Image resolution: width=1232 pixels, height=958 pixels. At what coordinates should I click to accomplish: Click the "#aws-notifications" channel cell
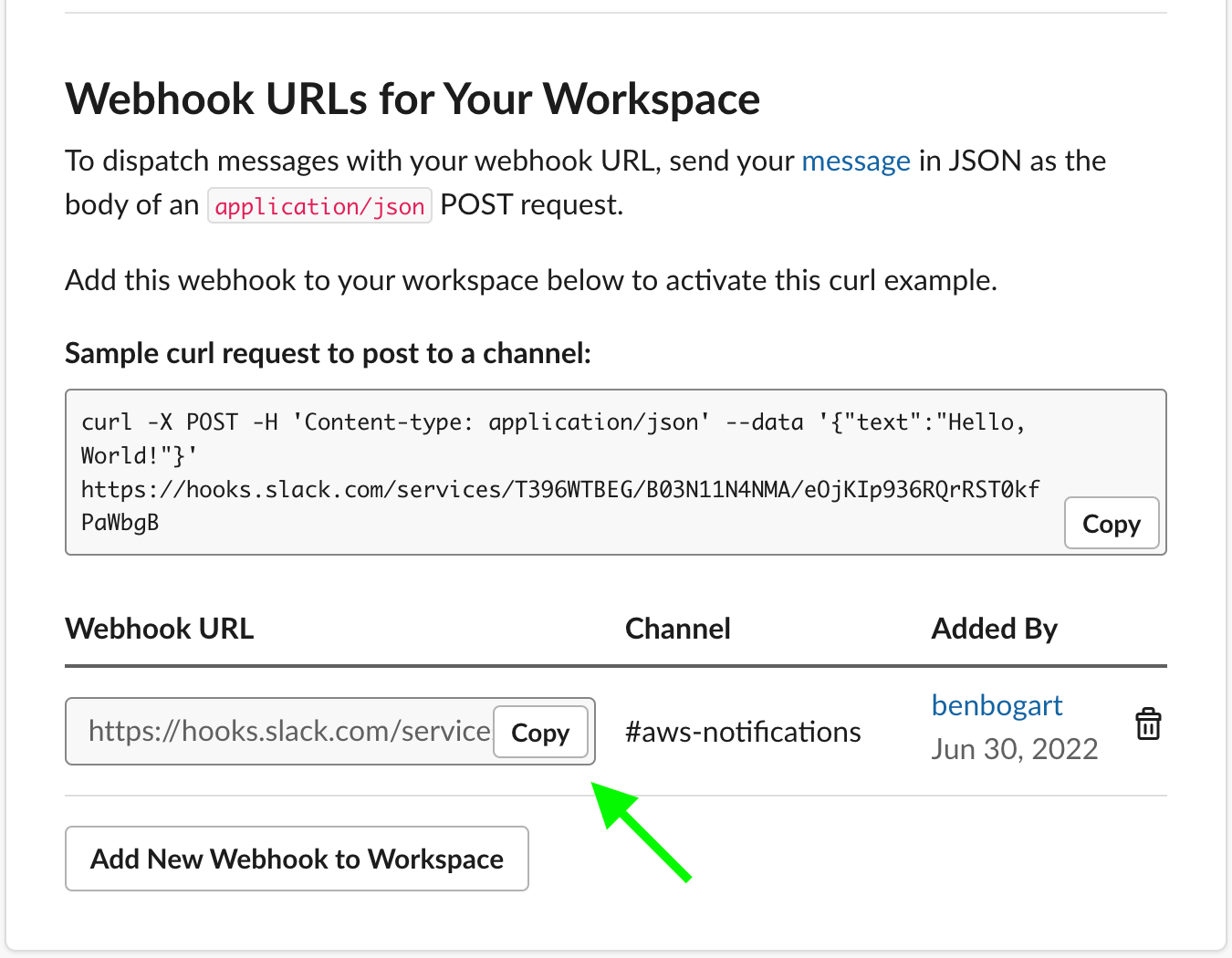pos(743,732)
